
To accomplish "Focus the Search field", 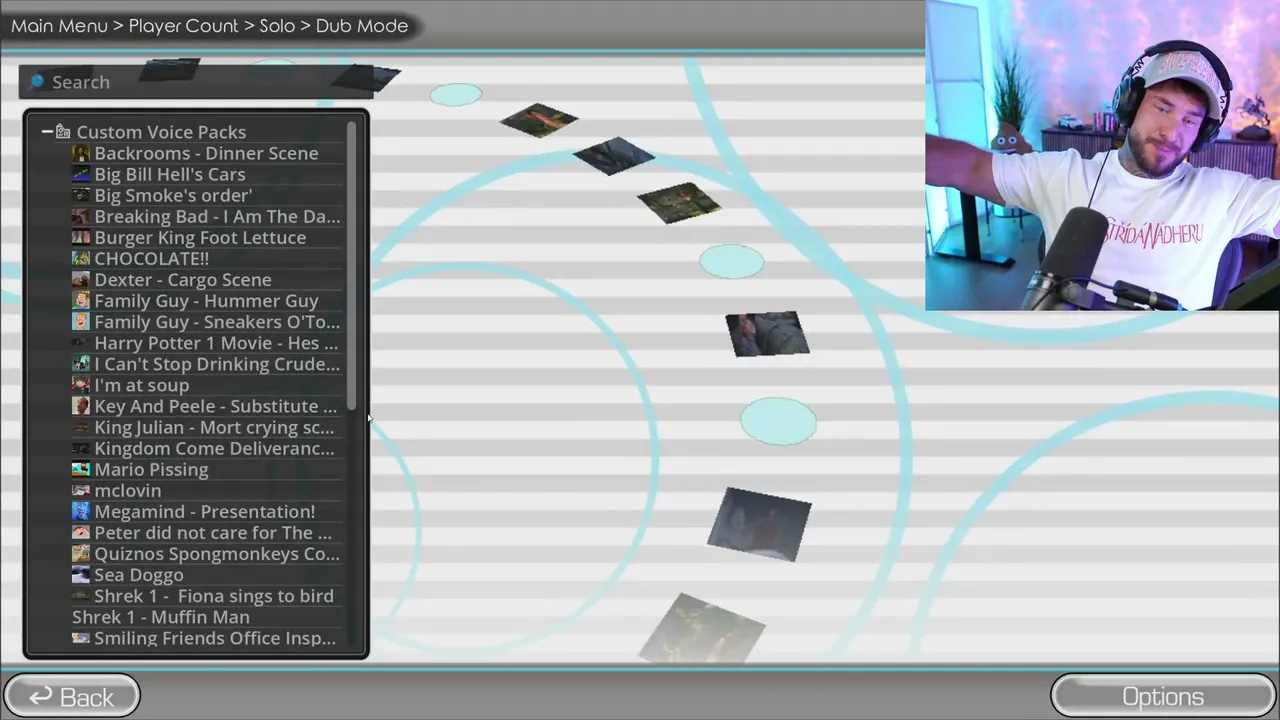I will [195, 82].
